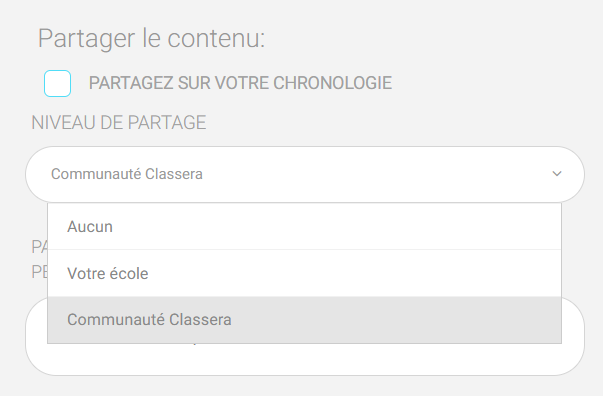The width and height of the screenshot is (603, 396).
Task: Click the partially hidden label behind the dropdown list
Action: click(x=39, y=260)
